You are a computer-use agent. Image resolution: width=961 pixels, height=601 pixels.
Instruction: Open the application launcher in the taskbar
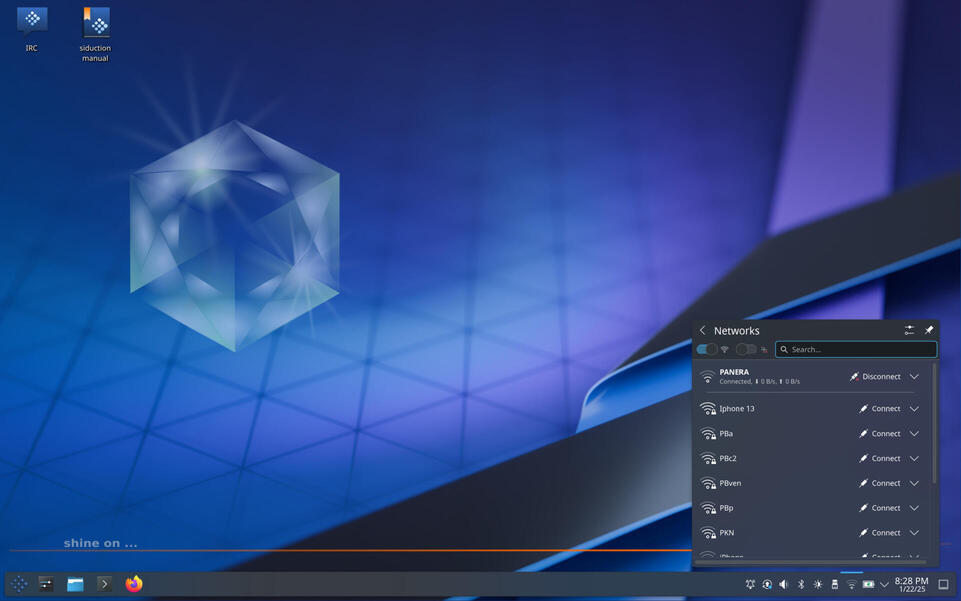[x=19, y=584]
